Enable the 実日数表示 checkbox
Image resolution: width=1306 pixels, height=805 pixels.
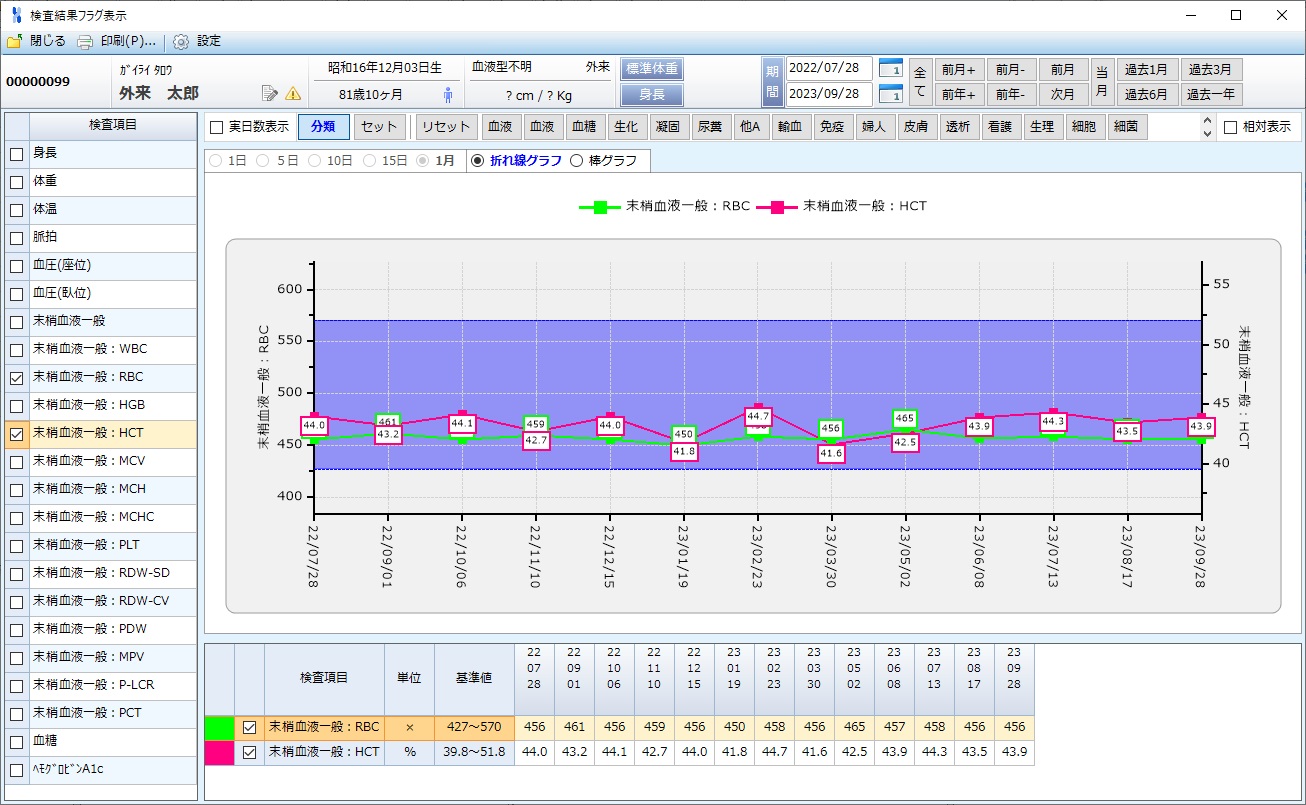[x=216, y=127]
